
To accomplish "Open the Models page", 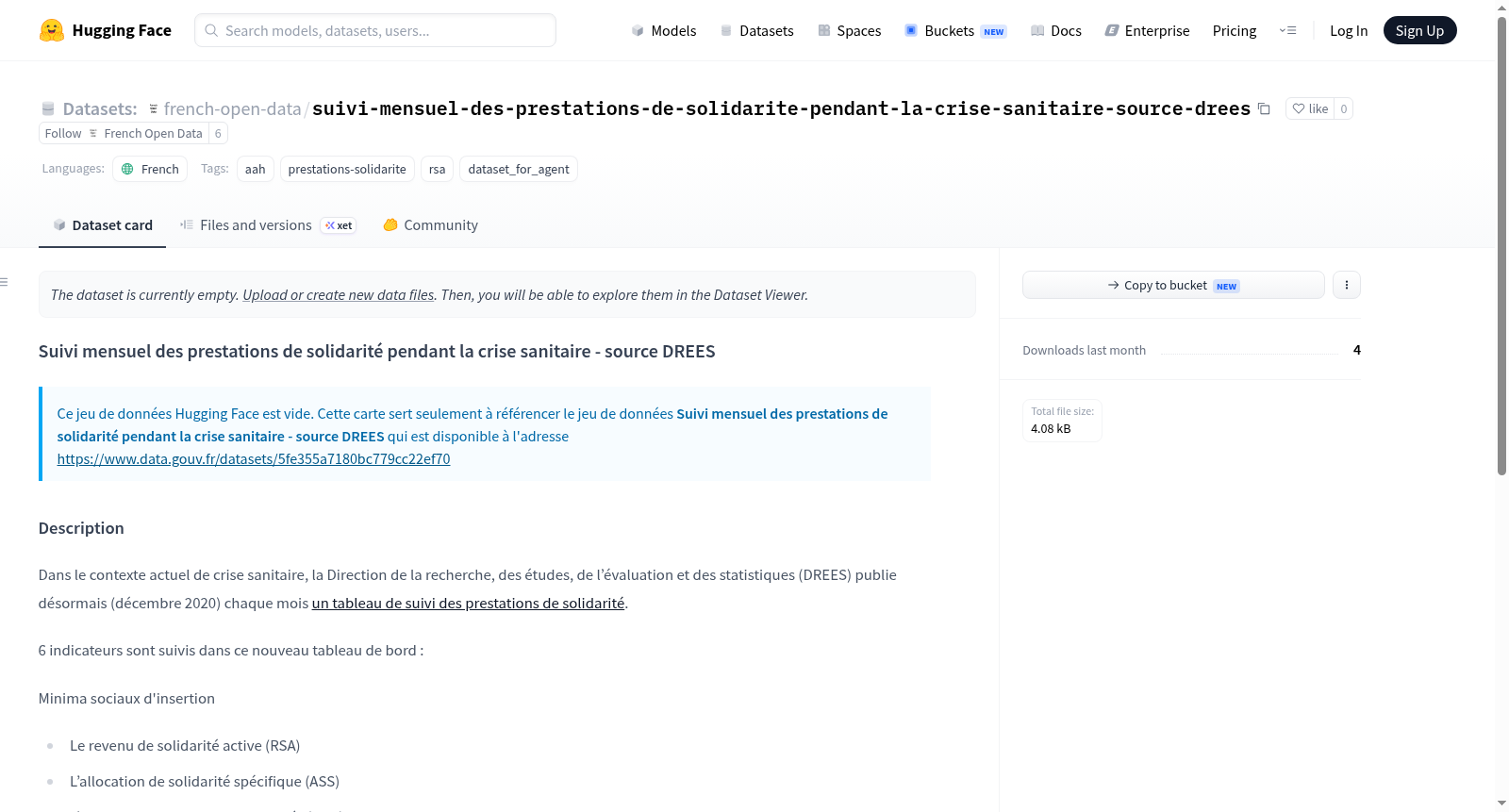I will [664, 31].
